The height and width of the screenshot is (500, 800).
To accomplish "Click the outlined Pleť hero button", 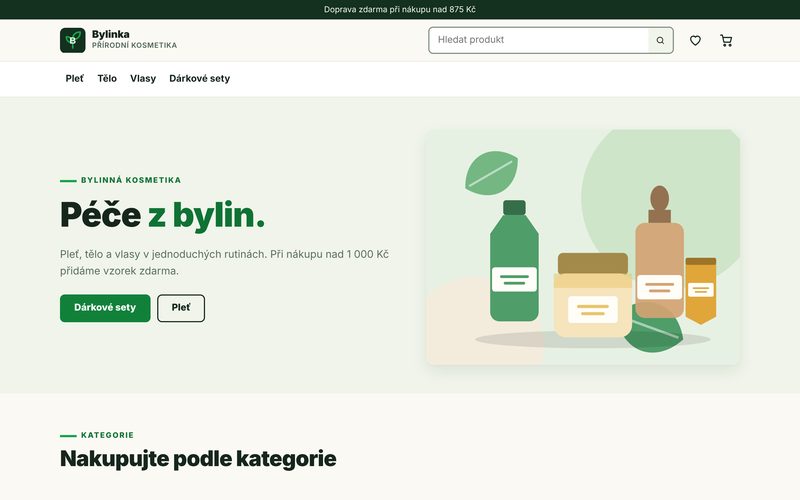I will coord(181,308).
